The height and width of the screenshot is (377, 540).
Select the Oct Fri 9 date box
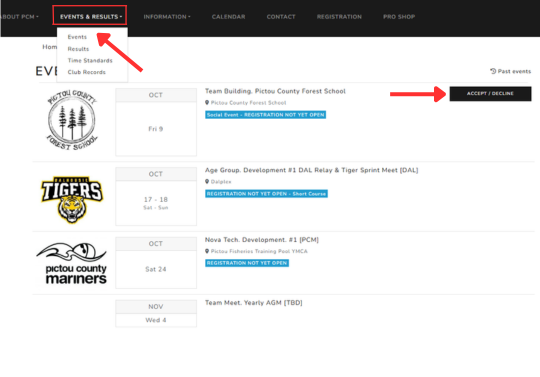(156, 122)
